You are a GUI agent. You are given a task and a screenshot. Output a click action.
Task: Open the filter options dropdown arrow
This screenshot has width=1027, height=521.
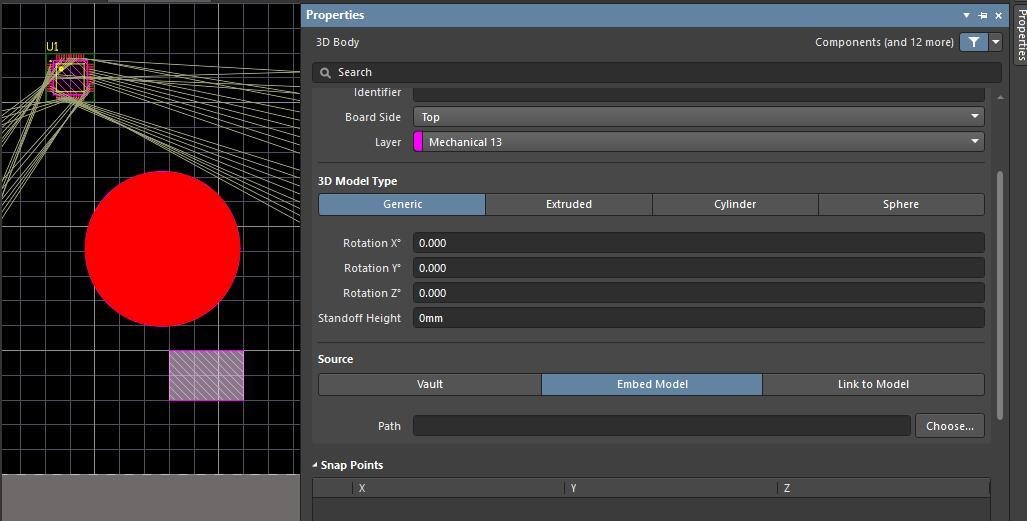(x=995, y=42)
